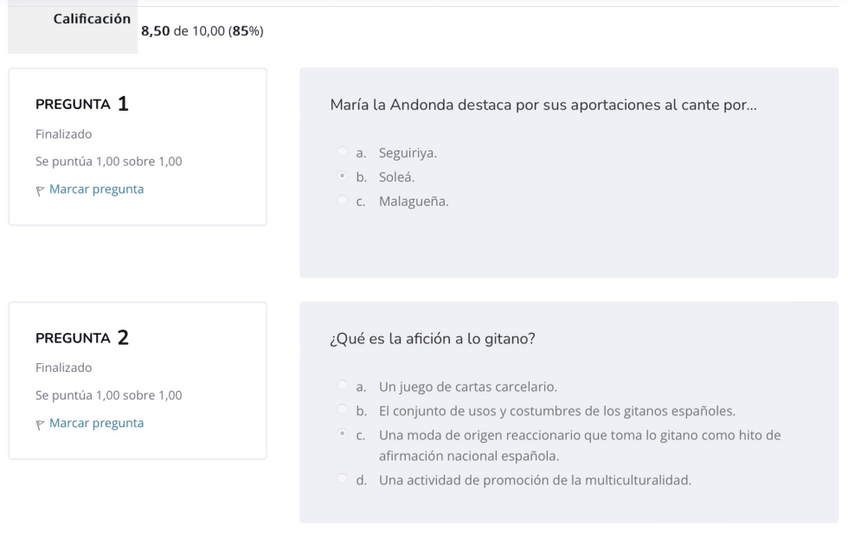This screenshot has height=537, width=848.
Task: Click Finalizado status under Pregunta 1
Action: tap(63, 134)
